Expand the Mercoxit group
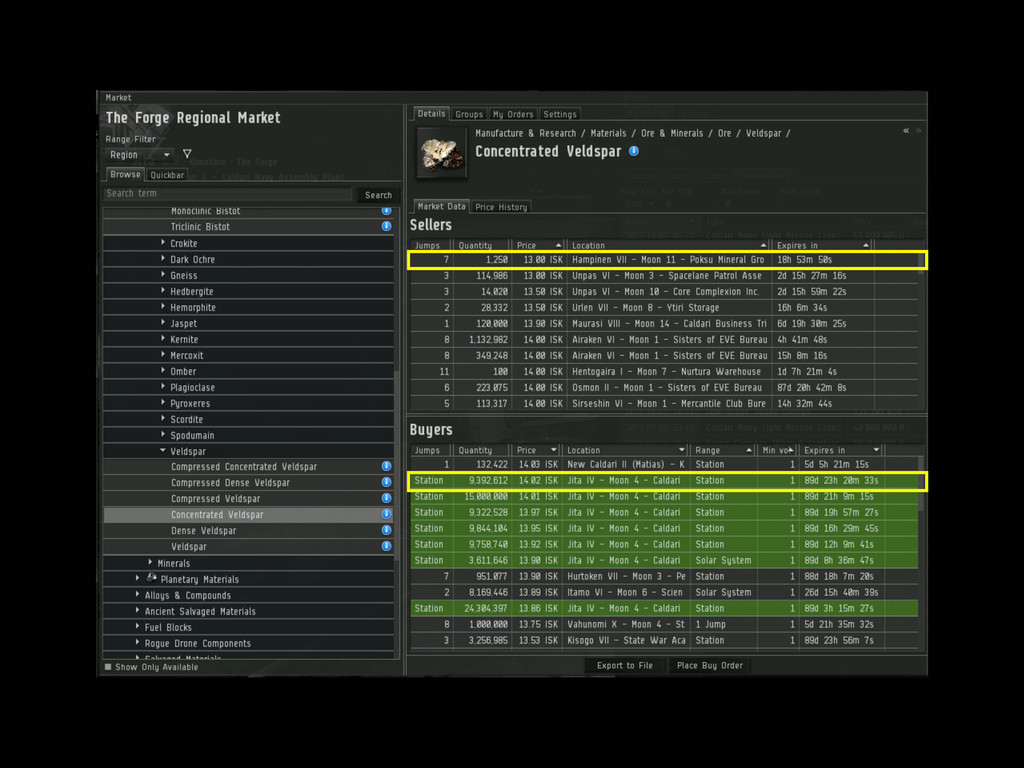1024x768 pixels. tap(163, 355)
